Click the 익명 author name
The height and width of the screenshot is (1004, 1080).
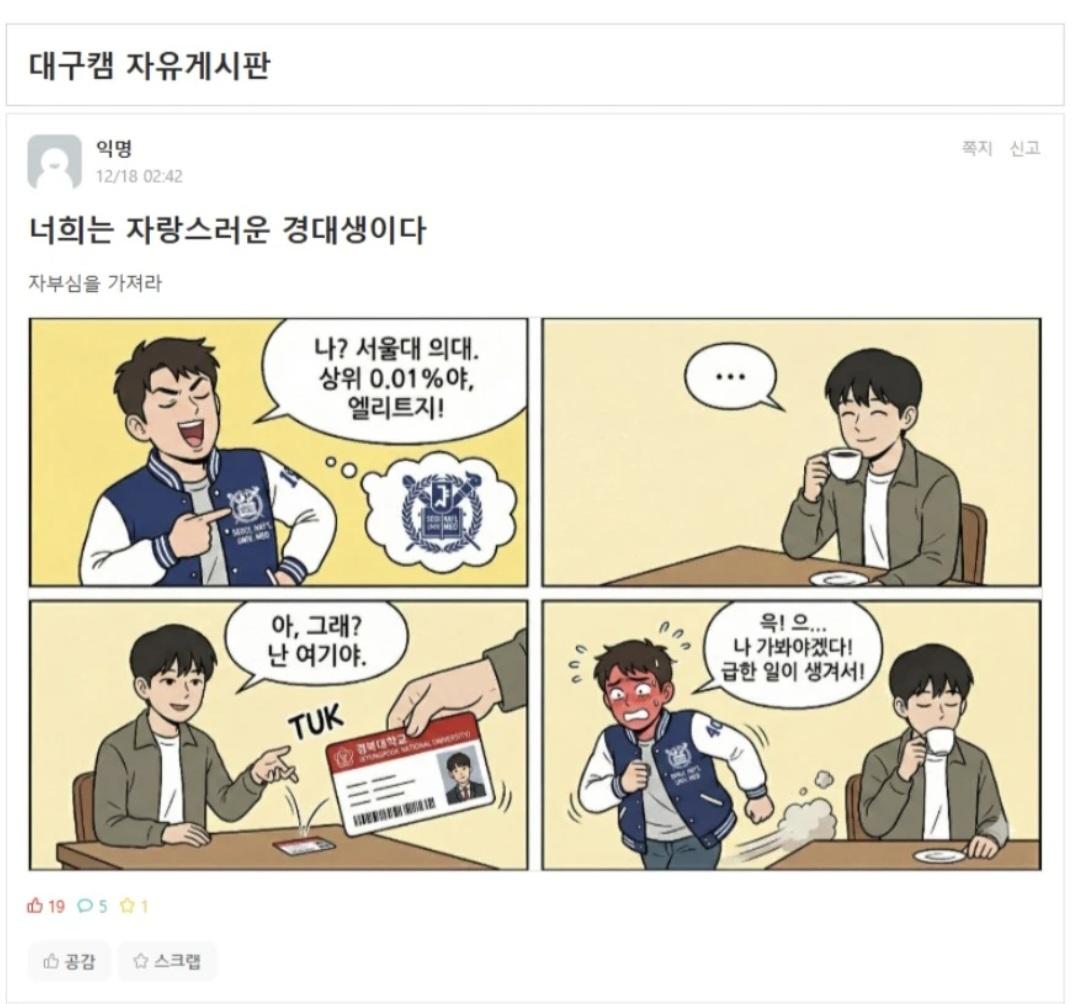tap(114, 148)
